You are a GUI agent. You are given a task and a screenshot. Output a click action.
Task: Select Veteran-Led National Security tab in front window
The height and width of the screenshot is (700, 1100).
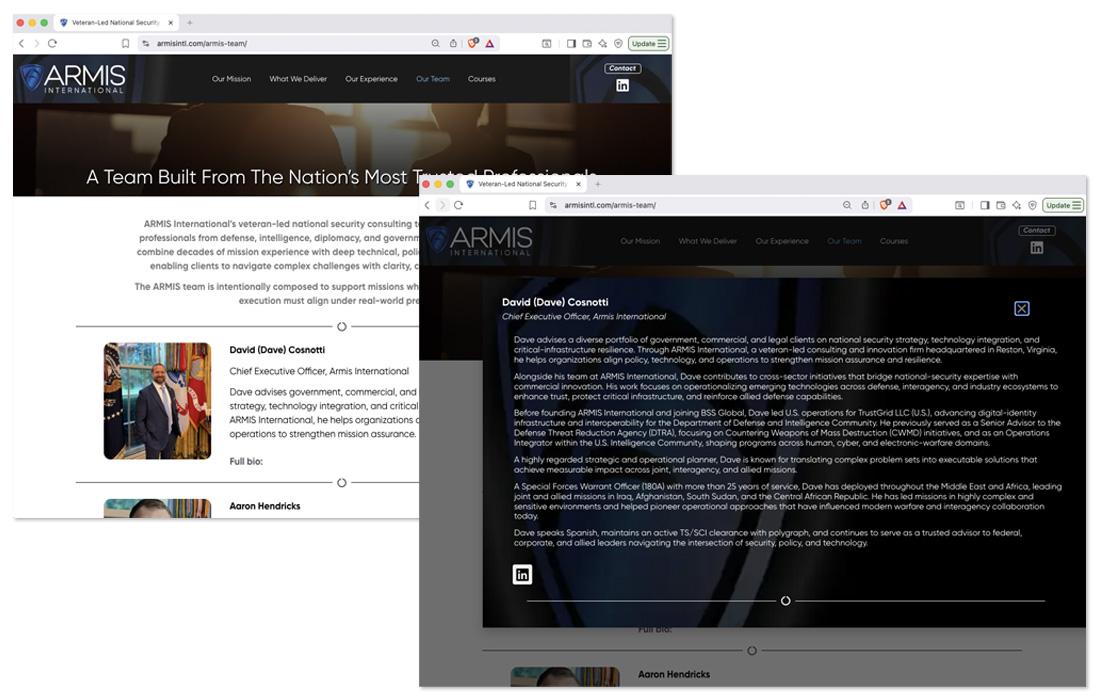(x=523, y=184)
